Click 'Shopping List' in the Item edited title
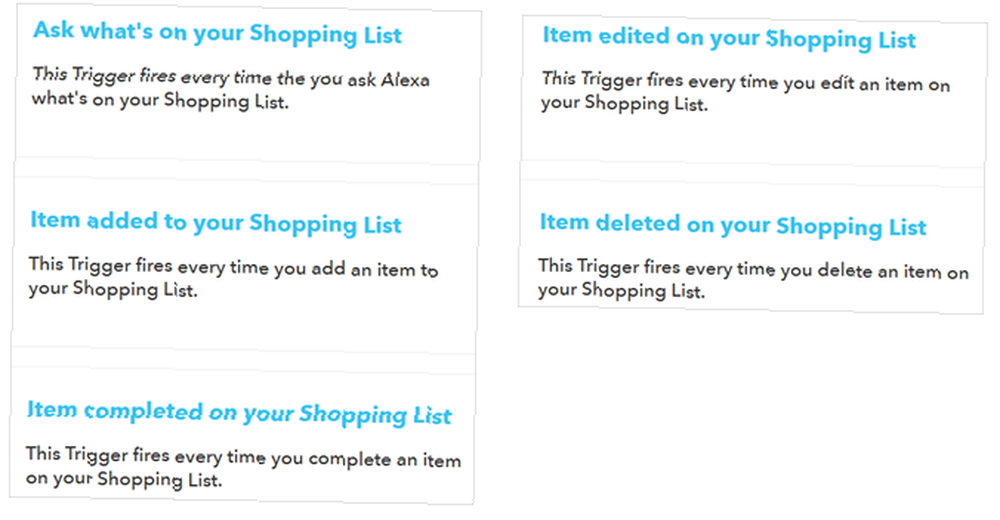Screen dimensions: 1000x520 (x=841, y=40)
